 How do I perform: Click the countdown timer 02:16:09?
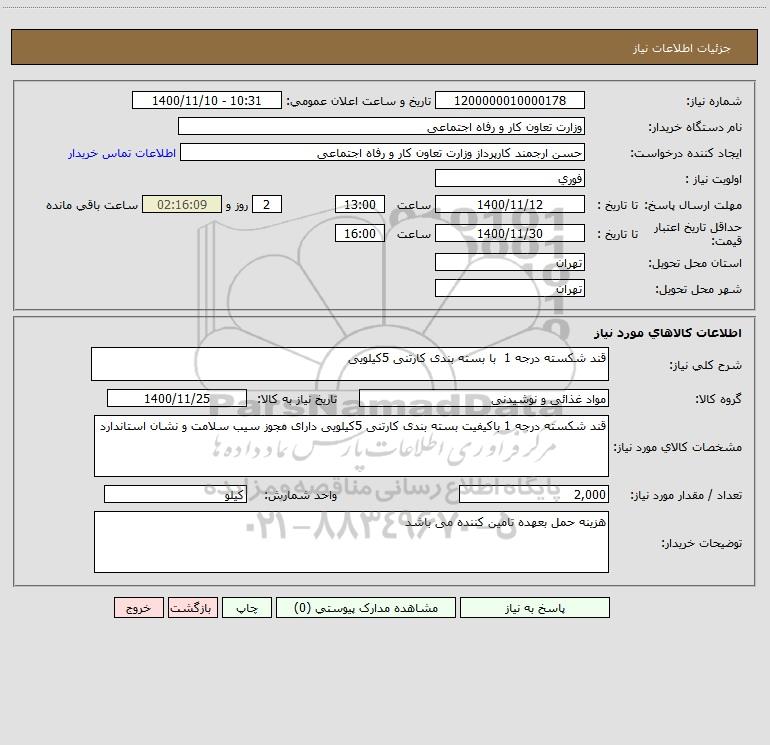(x=182, y=204)
